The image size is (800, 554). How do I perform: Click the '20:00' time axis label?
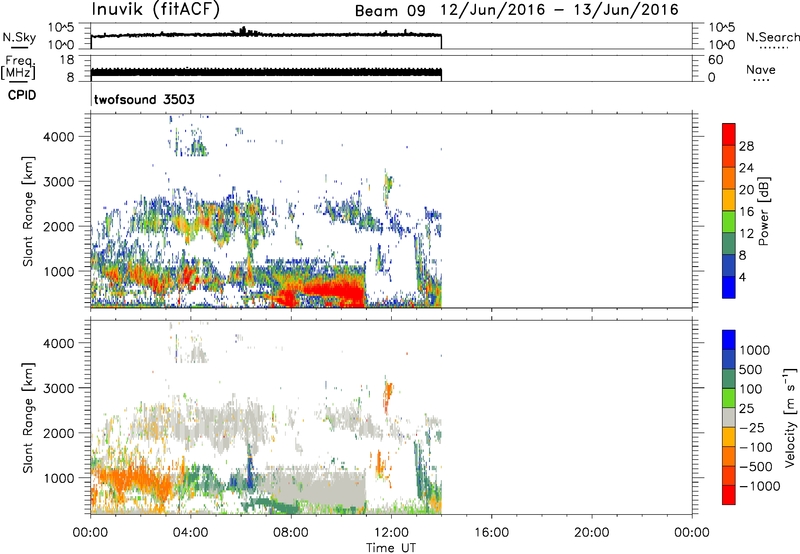point(592,533)
